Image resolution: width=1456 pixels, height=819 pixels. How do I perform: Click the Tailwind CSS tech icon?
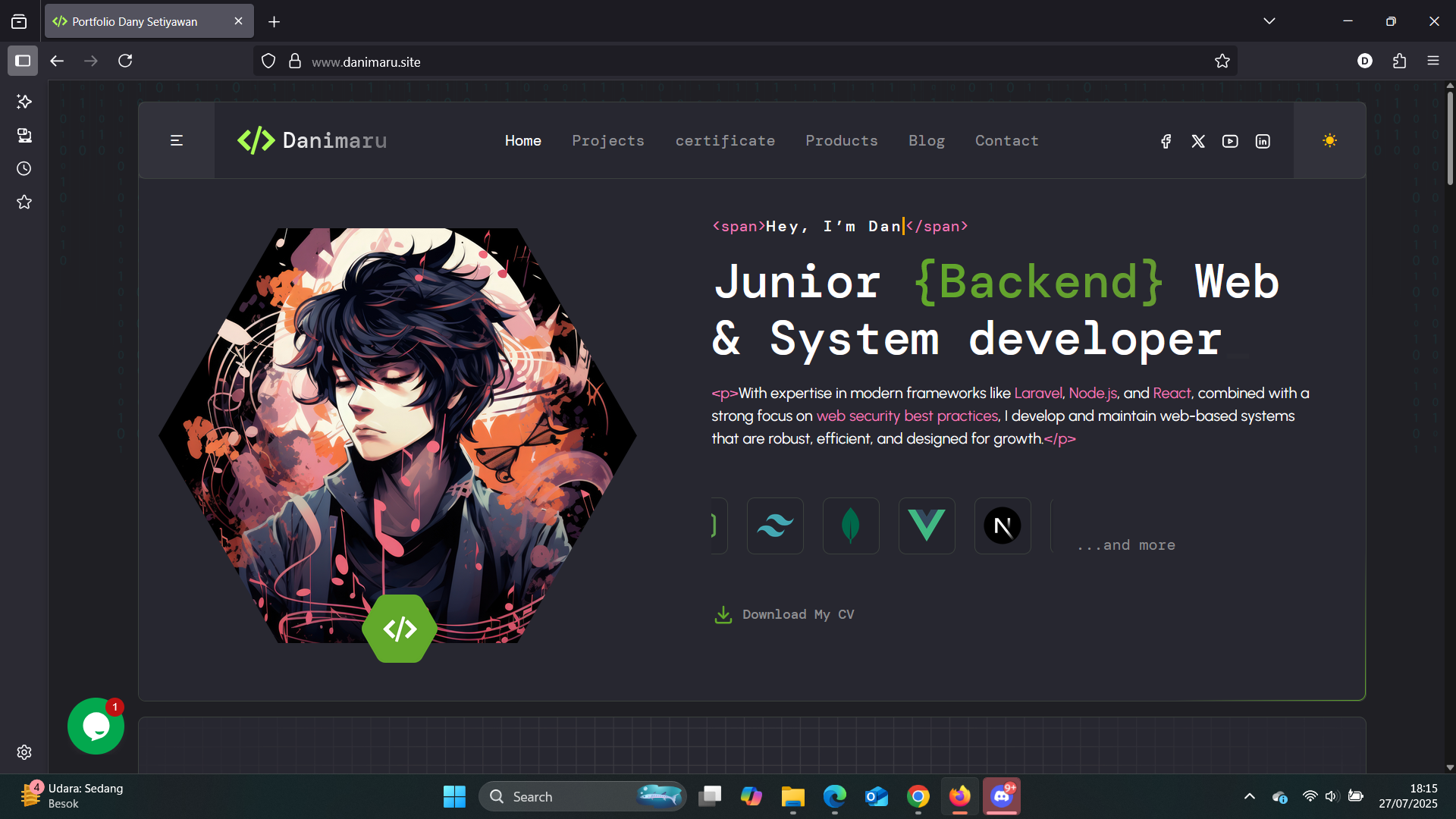[x=775, y=526]
